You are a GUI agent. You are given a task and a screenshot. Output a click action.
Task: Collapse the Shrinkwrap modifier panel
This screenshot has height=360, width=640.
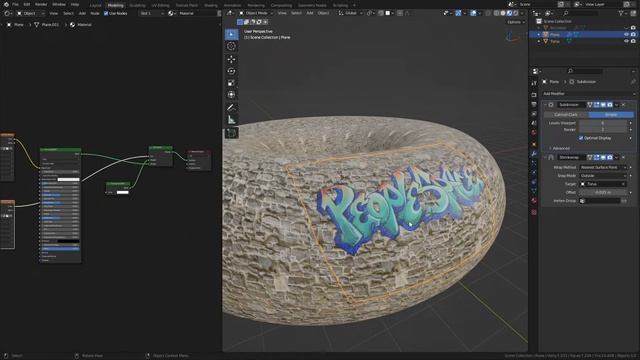tap(545, 157)
